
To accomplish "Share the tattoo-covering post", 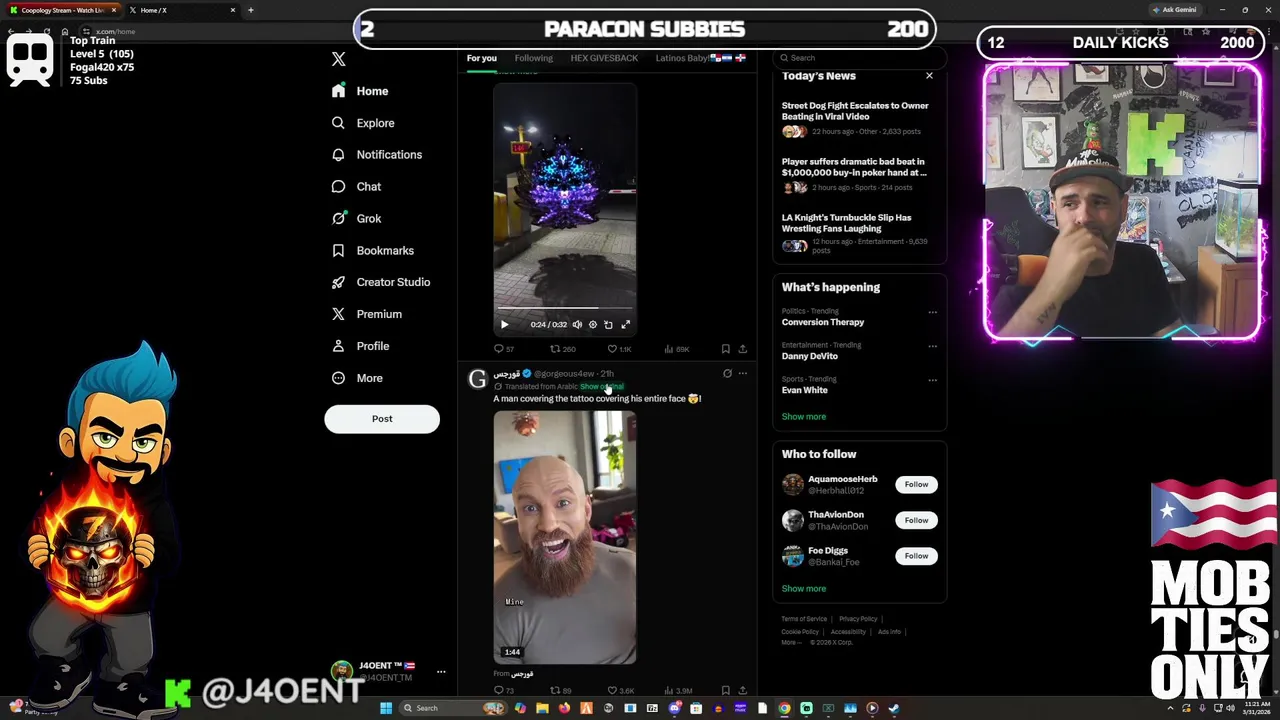I will click(x=742, y=690).
